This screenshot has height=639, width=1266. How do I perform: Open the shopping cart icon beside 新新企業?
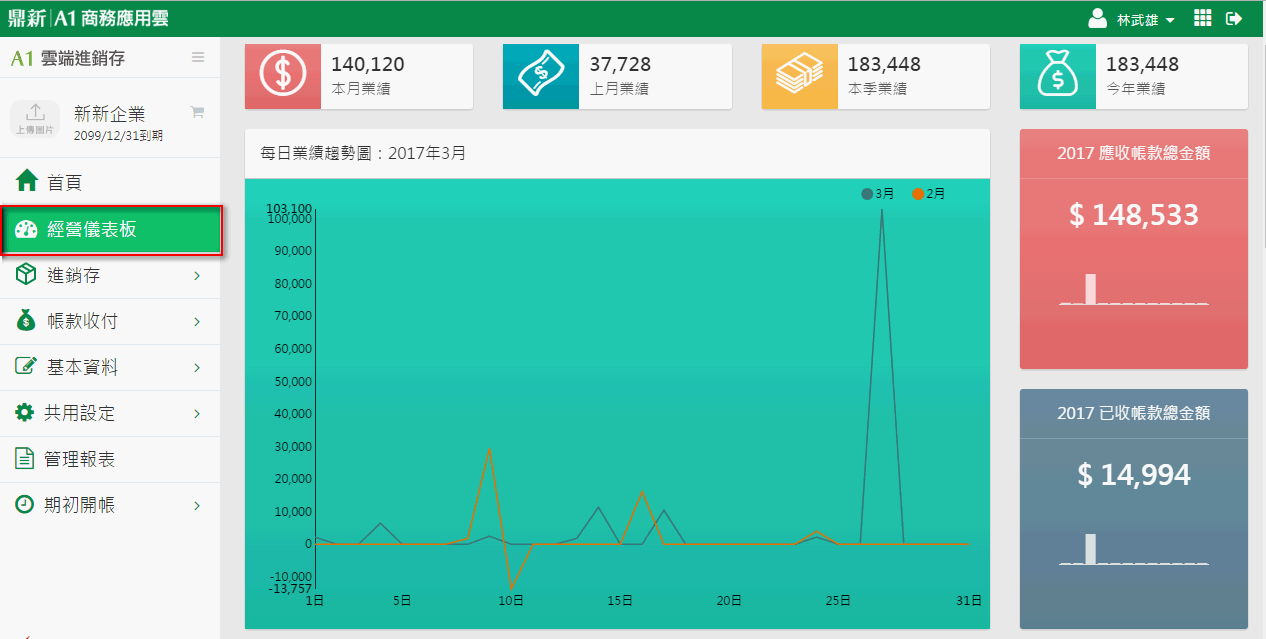(197, 112)
